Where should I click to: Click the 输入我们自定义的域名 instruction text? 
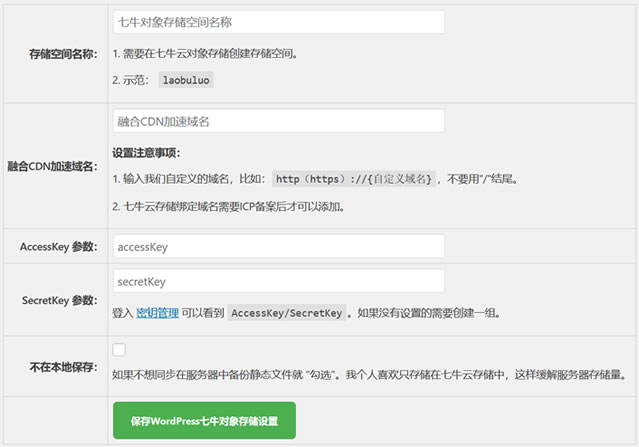coord(190,179)
